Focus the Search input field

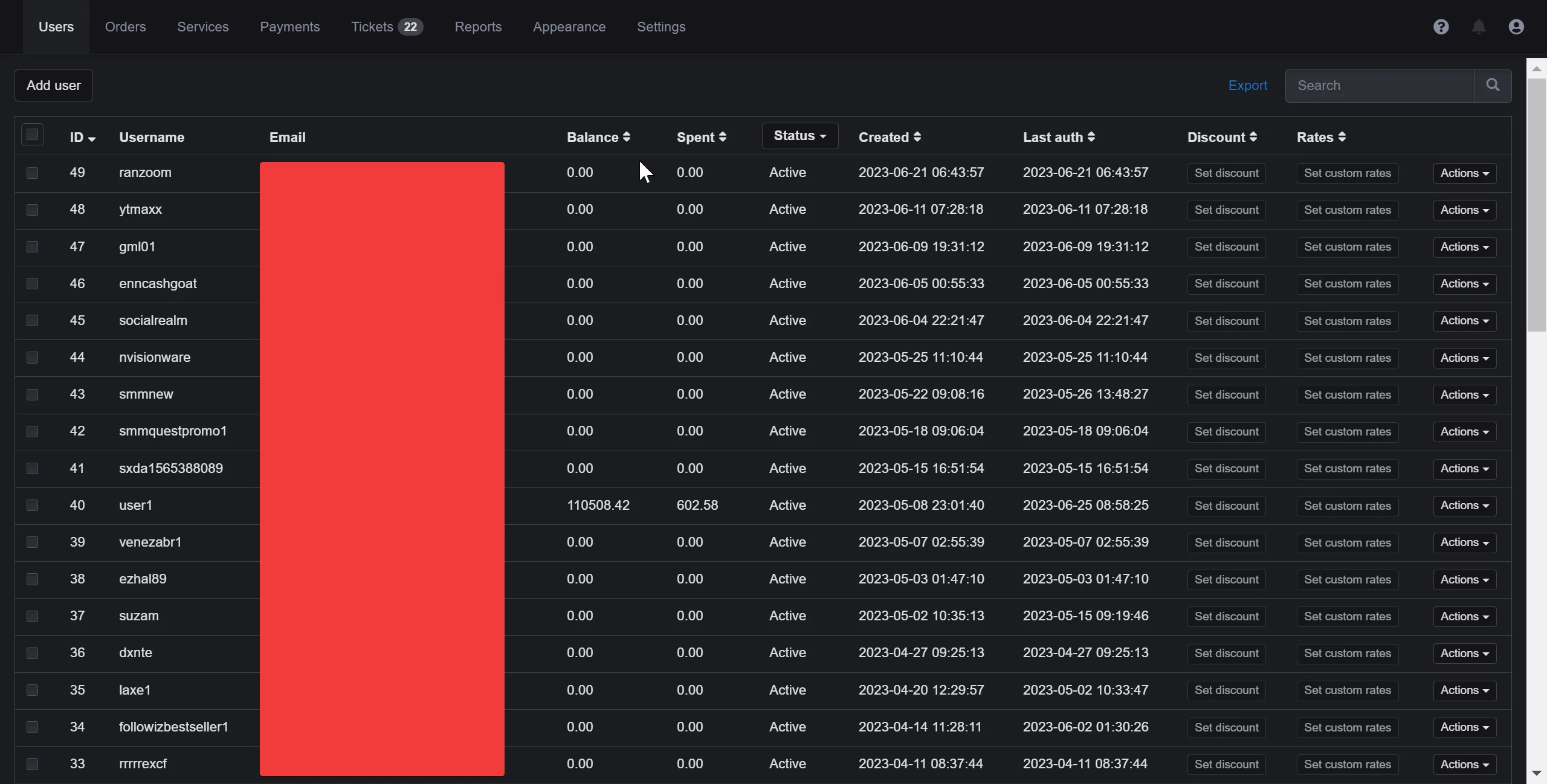tap(1380, 86)
